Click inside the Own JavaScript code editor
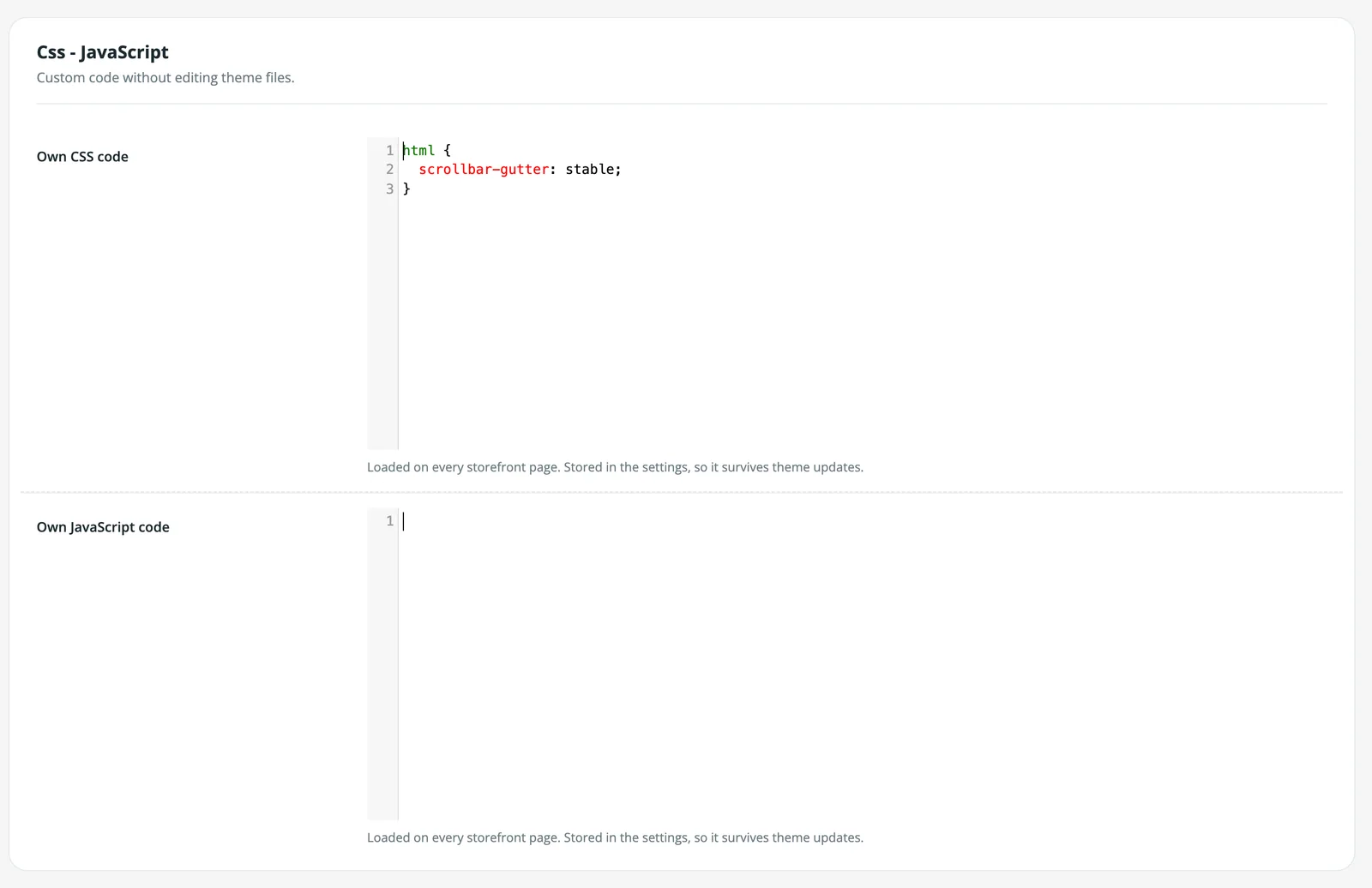This screenshot has width=1372, height=888. click(847, 663)
